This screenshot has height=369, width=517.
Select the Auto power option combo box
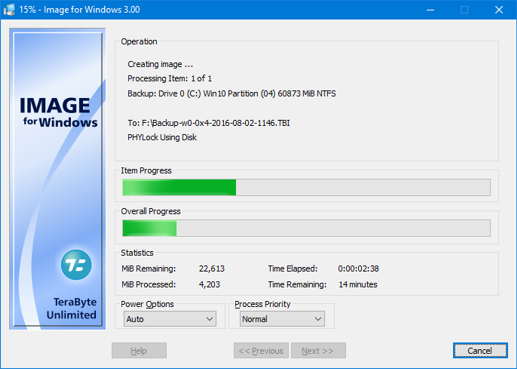coord(170,319)
